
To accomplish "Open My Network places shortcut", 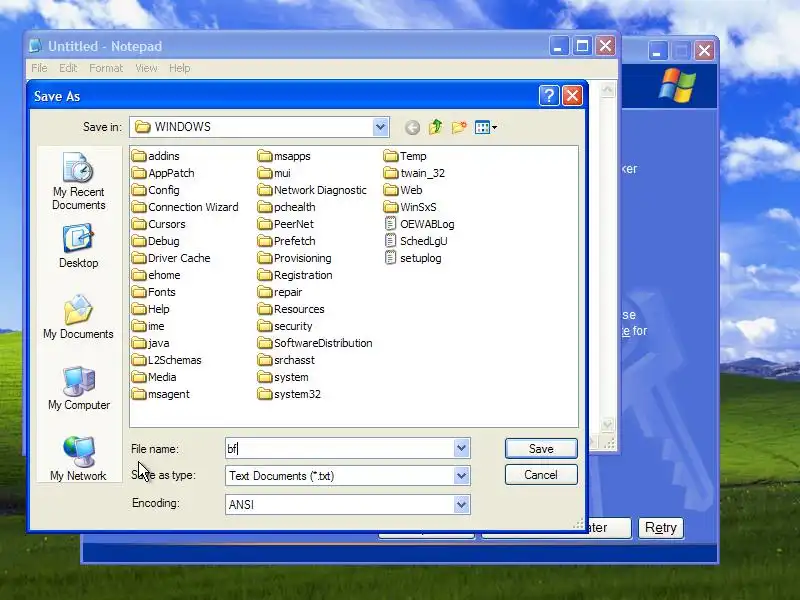I will [79, 459].
